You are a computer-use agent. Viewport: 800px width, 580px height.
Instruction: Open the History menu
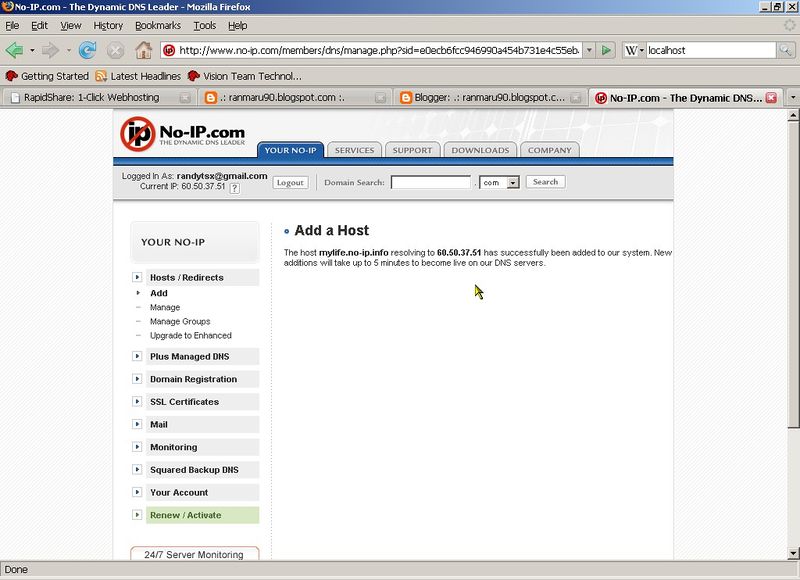[108, 26]
